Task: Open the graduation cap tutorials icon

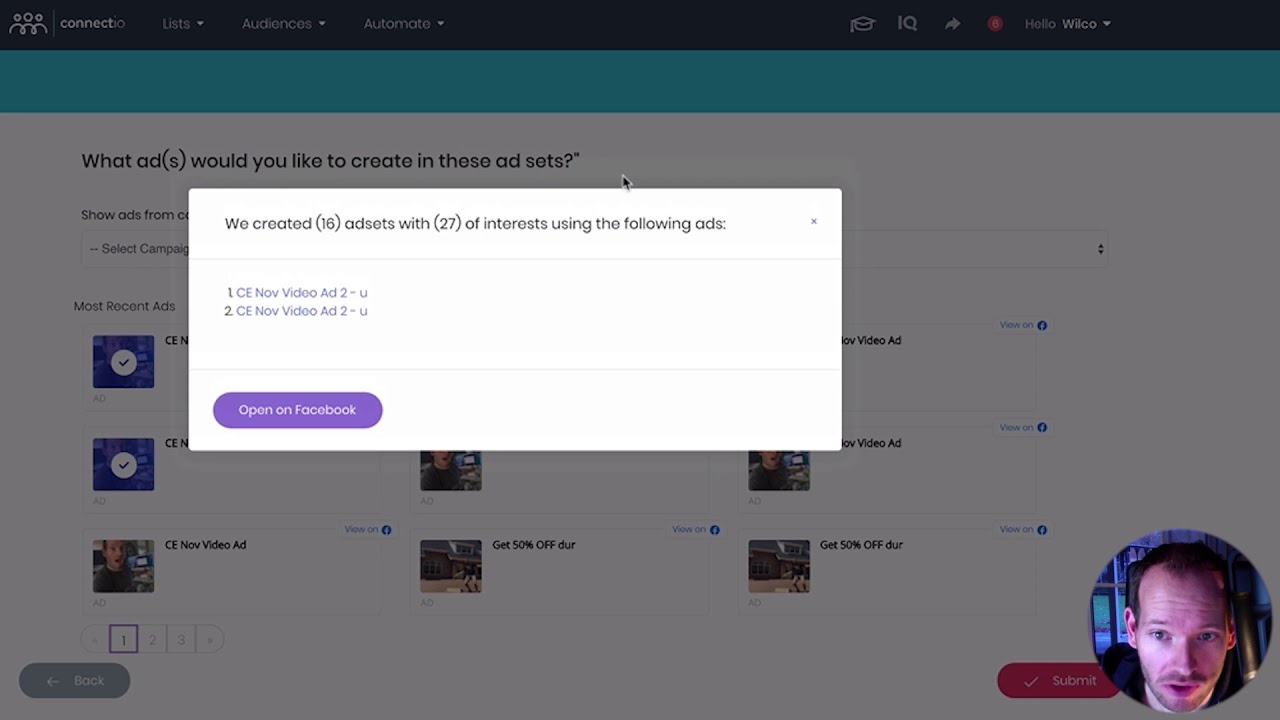Action: [x=862, y=23]
